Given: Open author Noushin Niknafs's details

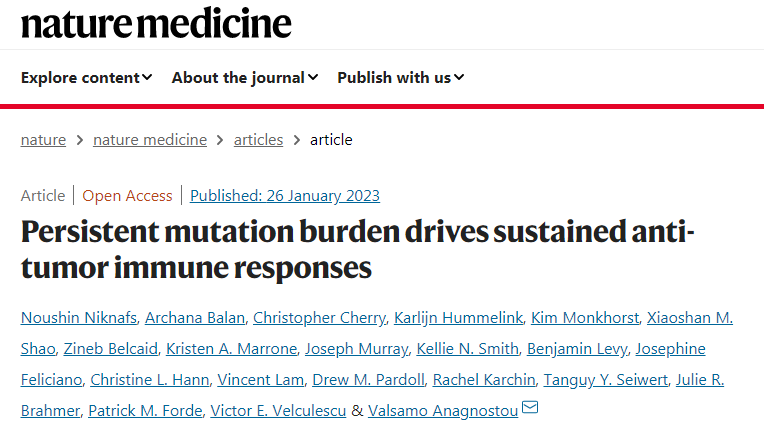Looking at the screenshot, I should (78, 319).
